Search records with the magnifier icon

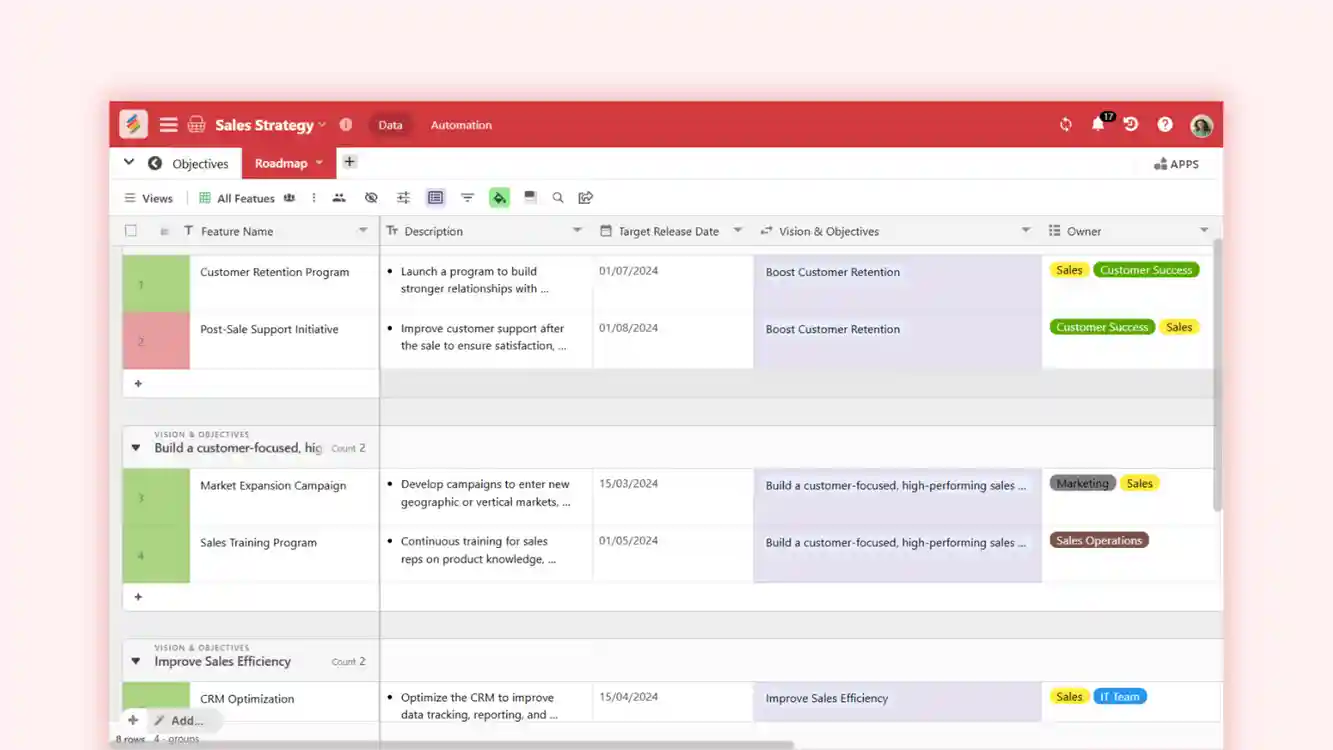click(x=558, y=197)
